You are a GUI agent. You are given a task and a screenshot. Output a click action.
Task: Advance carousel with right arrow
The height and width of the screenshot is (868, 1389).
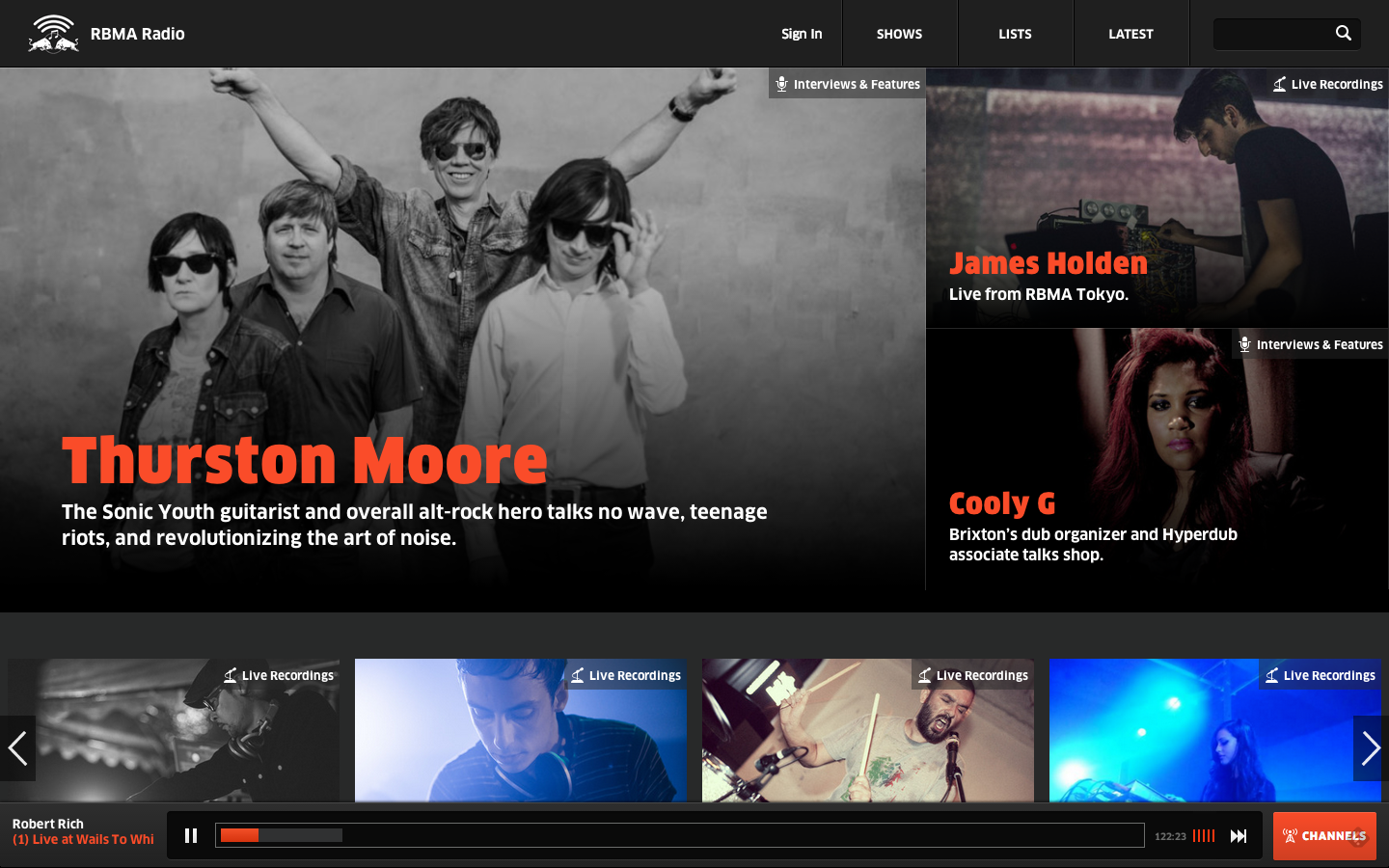point(1371,748)
